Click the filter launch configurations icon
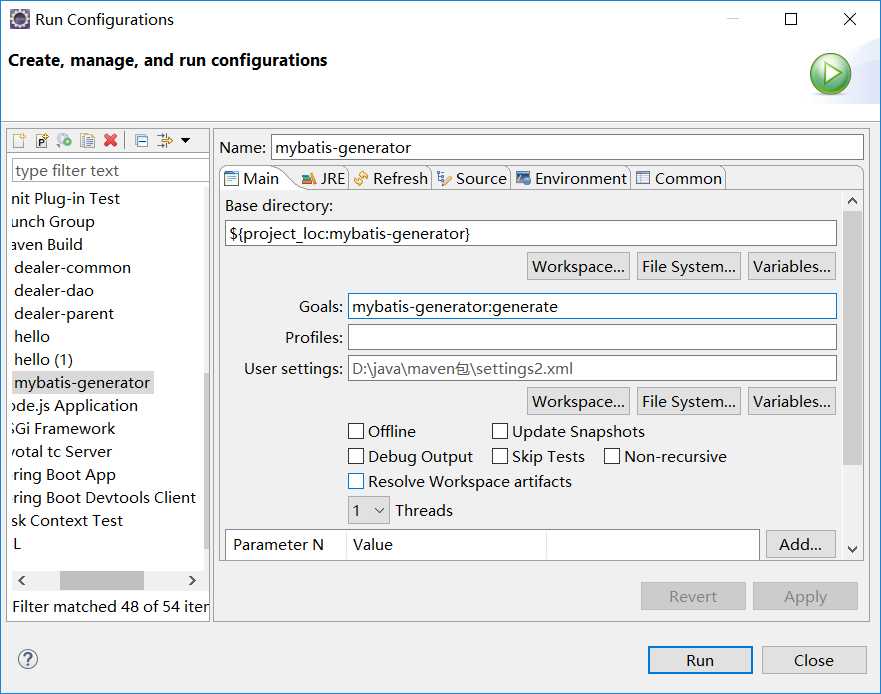The width and height of the screenshot is (881, 694). [165, 140]
